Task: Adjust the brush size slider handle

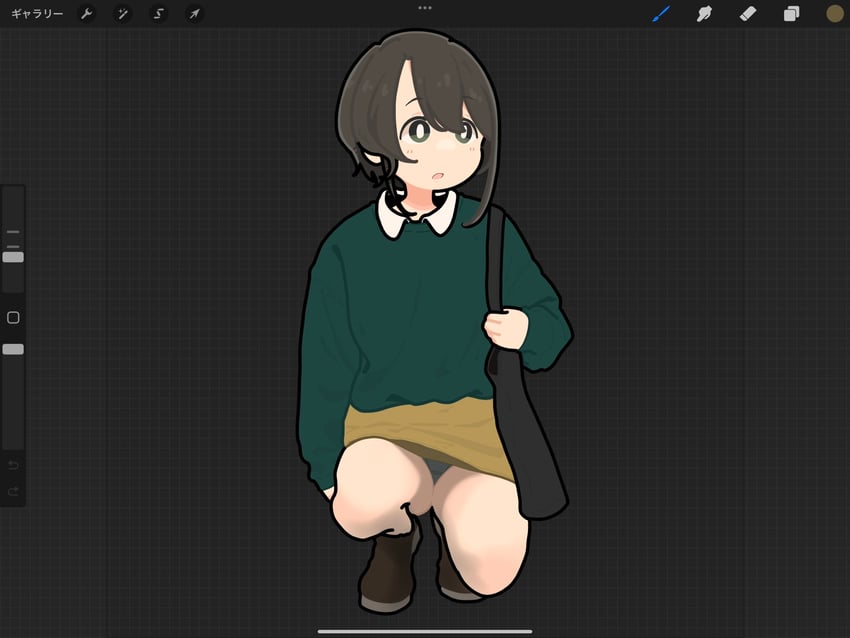Action: 13,257
